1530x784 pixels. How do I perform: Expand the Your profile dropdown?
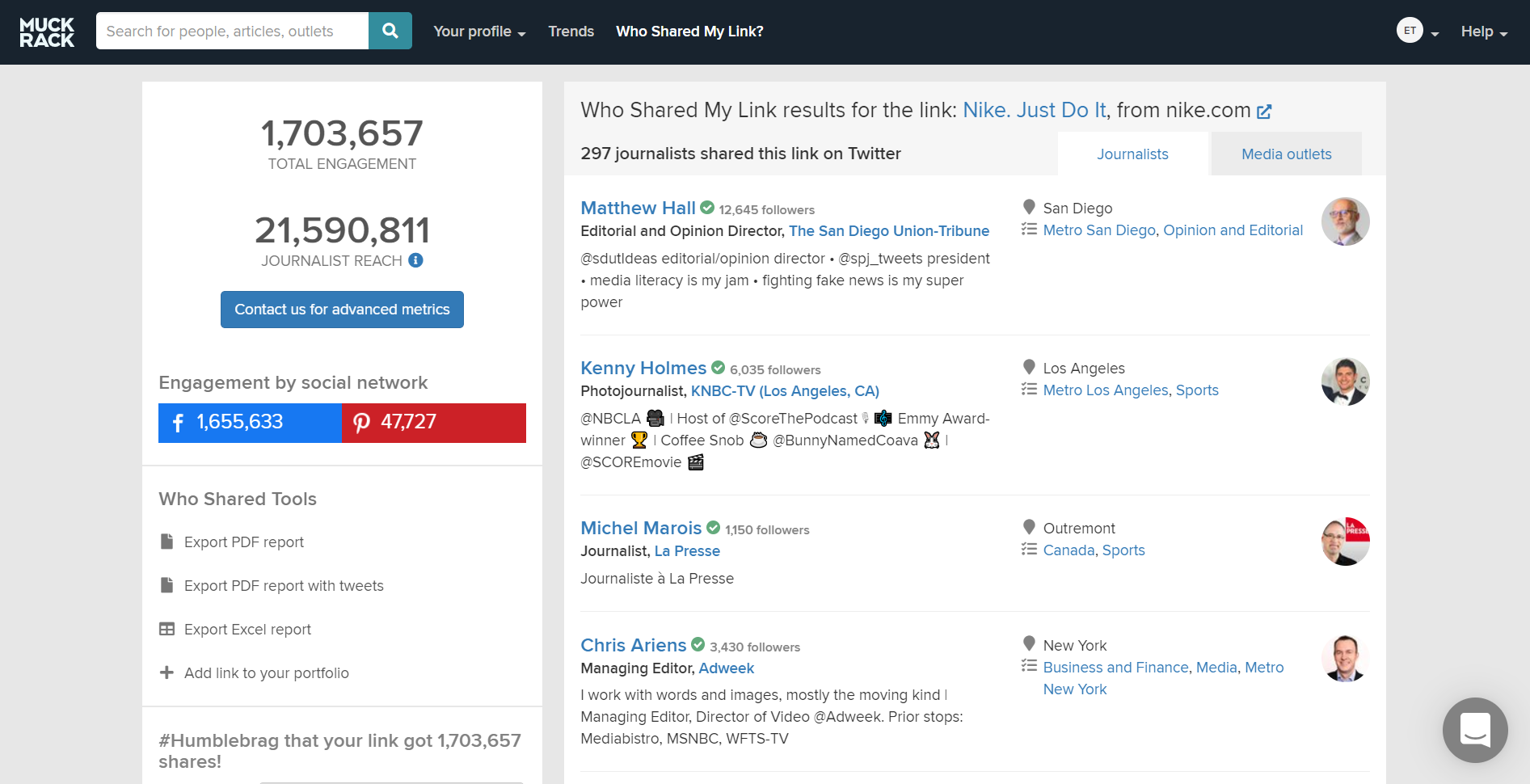479,32
